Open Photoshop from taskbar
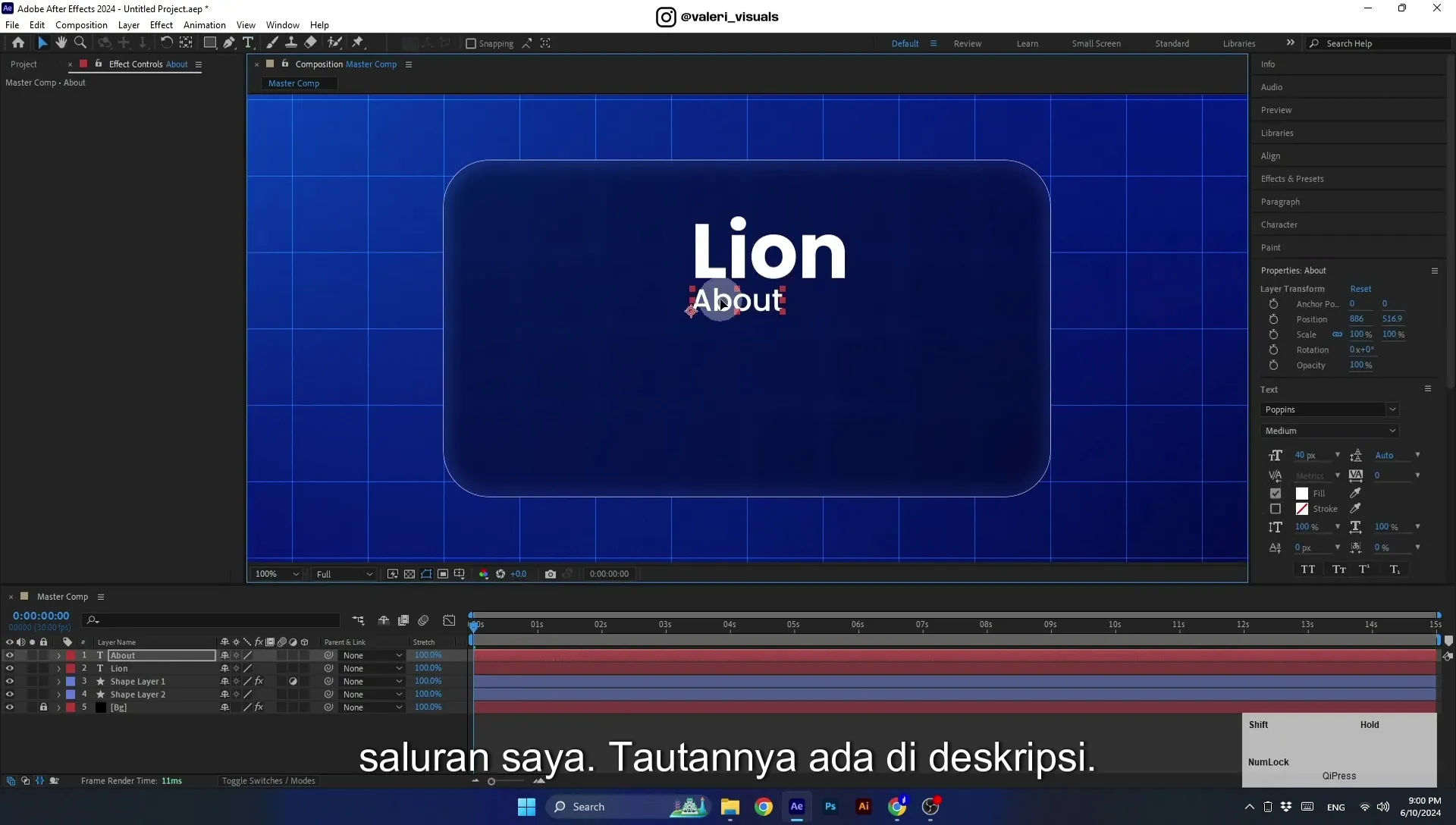1456x825 pixels. [830, 807]
